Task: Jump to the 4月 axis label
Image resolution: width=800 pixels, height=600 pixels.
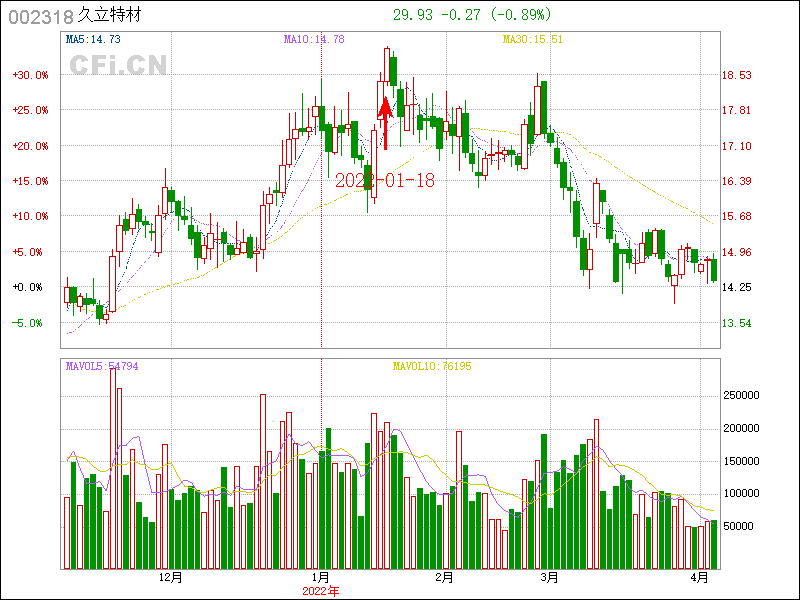Action: tap(700, 577)
